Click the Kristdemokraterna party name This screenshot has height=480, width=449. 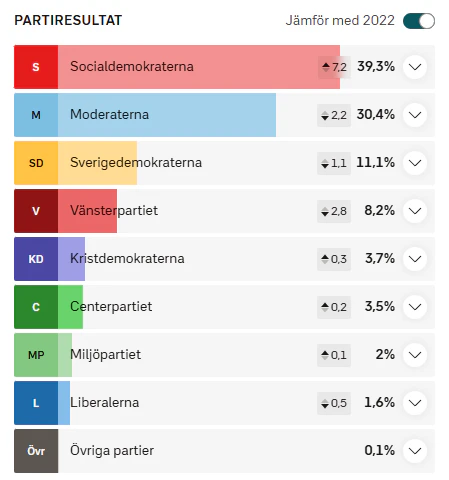pyautogui.click(x=127, y=258)
